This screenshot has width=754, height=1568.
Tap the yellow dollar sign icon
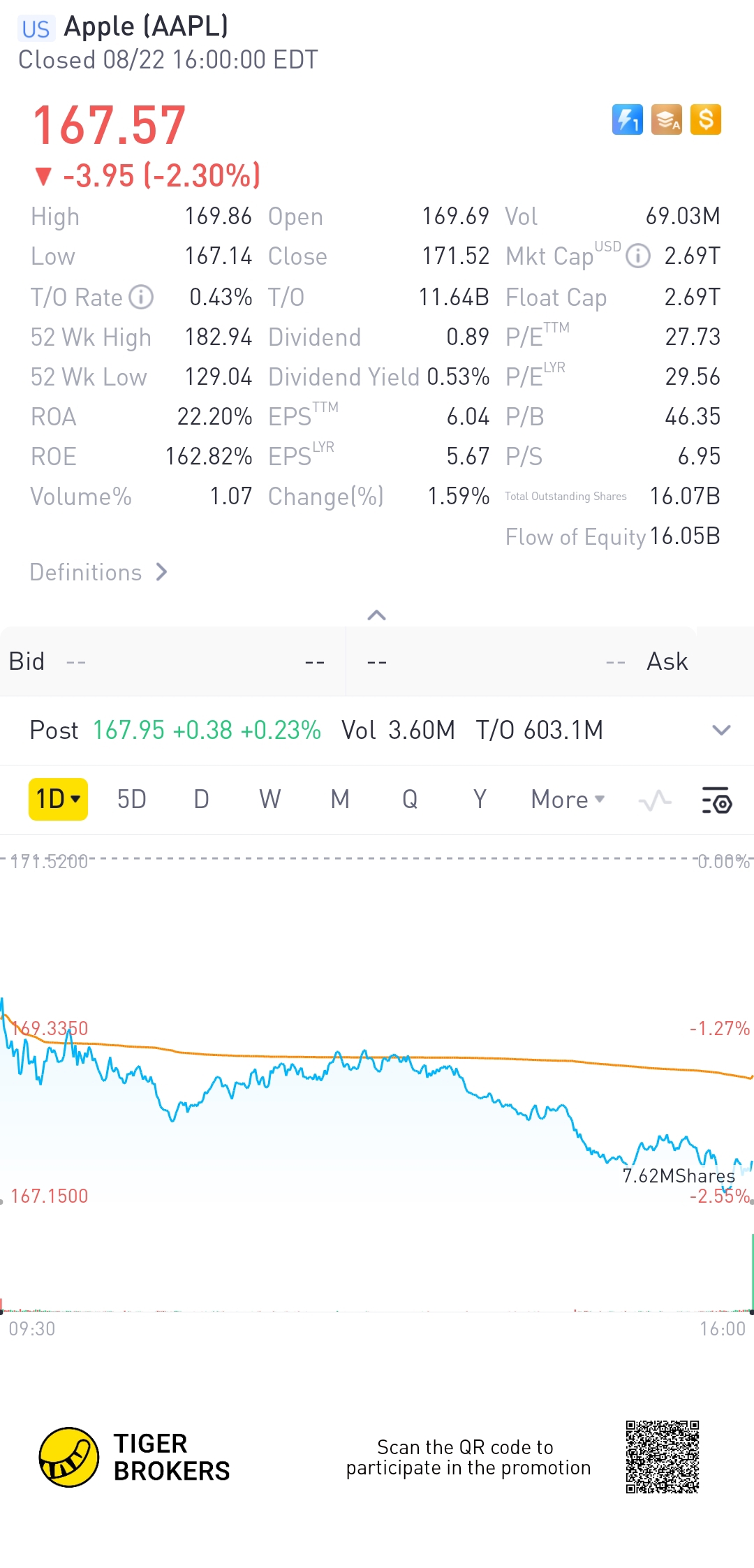pos(705,119)
